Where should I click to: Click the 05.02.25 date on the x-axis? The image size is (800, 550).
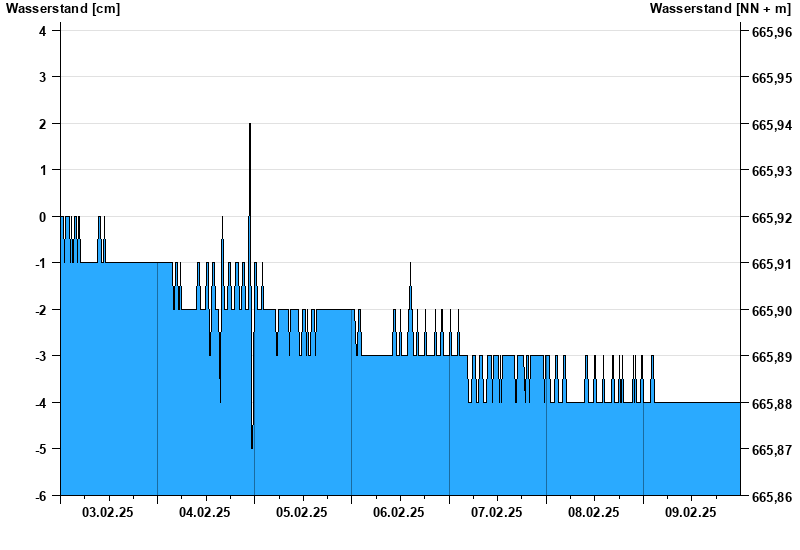click(x=302, y=513)
